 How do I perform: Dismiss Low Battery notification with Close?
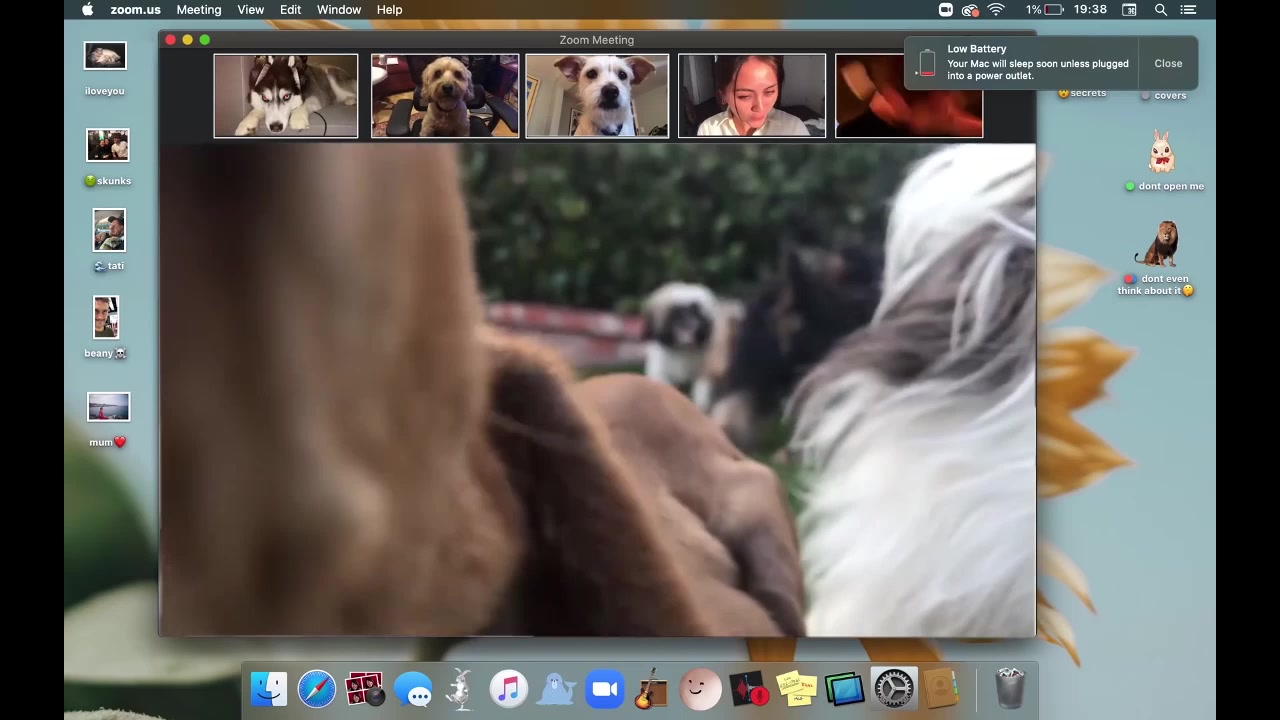pyautogui.click(x=1168, y=63)
